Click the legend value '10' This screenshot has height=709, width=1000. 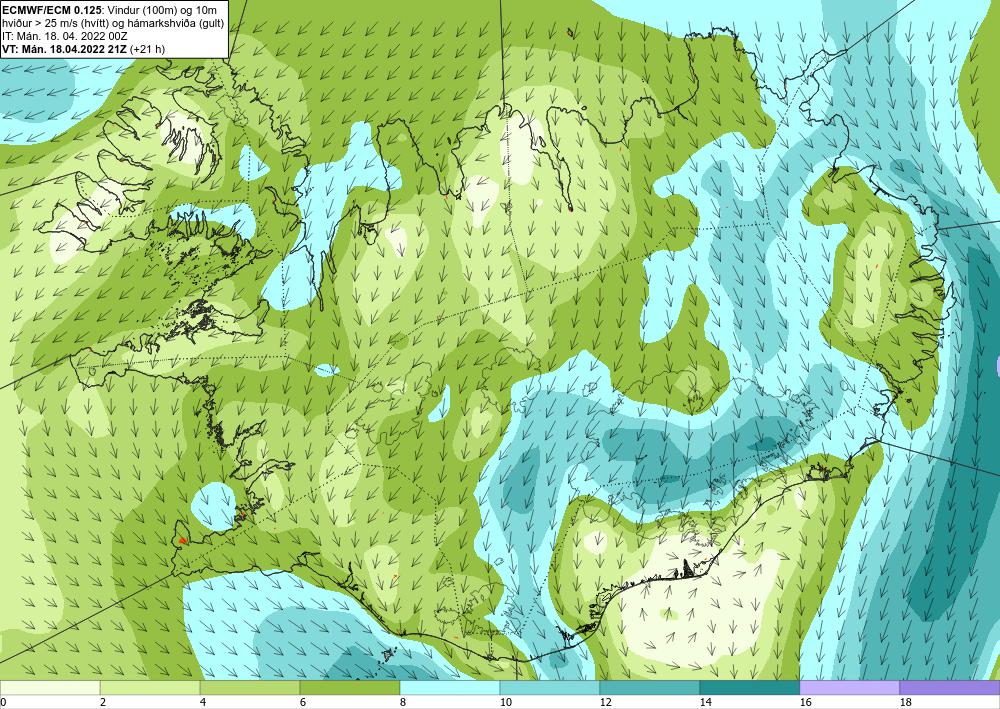[505, 702]
